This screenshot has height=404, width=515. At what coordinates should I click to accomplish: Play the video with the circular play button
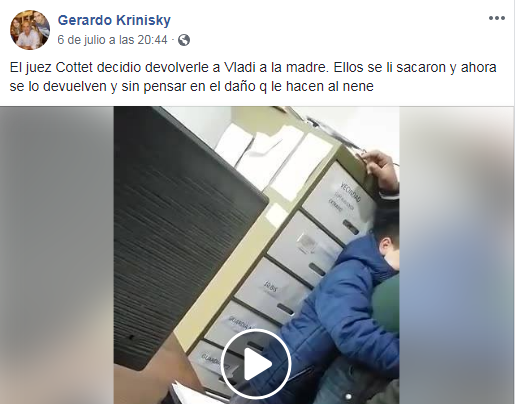point(256,364)
